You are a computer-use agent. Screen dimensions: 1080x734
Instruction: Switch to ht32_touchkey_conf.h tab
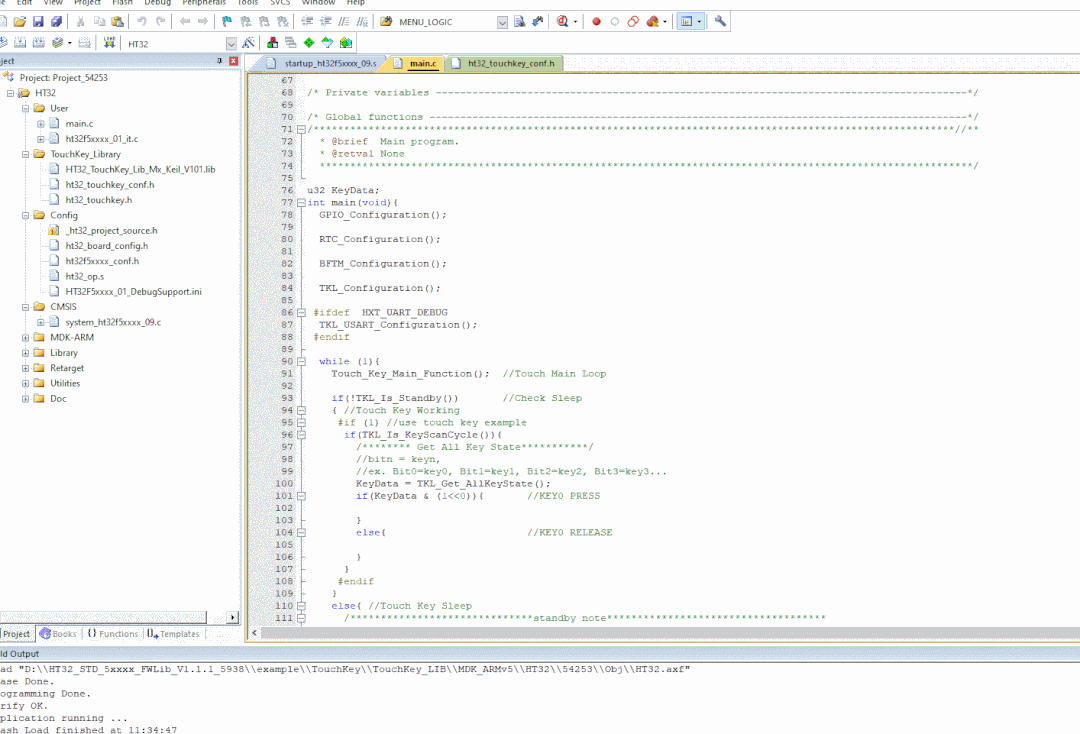(x=503, y=63)
